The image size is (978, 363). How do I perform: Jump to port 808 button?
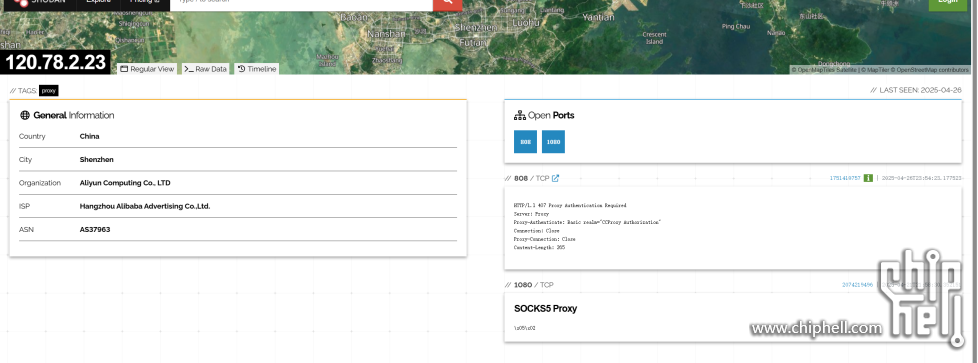(525, 142)
